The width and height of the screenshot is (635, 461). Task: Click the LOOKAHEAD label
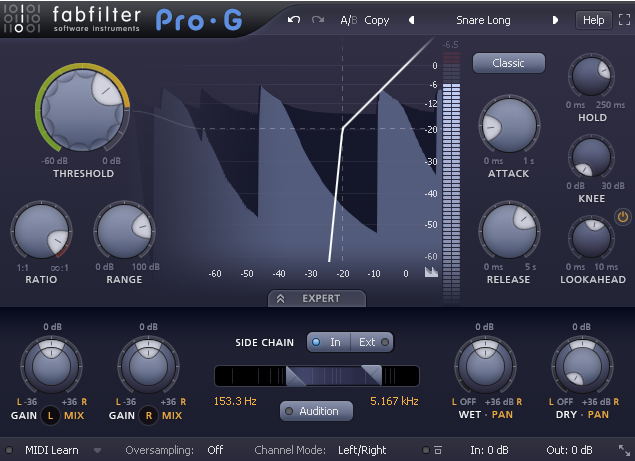tap(593, 280)
